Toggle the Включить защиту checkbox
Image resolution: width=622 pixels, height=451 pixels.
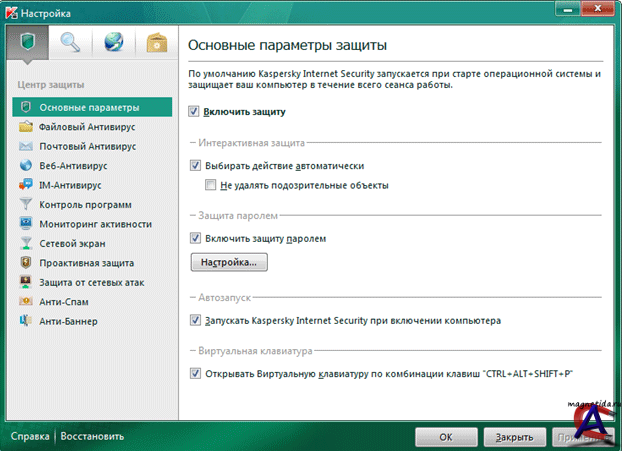195,112
